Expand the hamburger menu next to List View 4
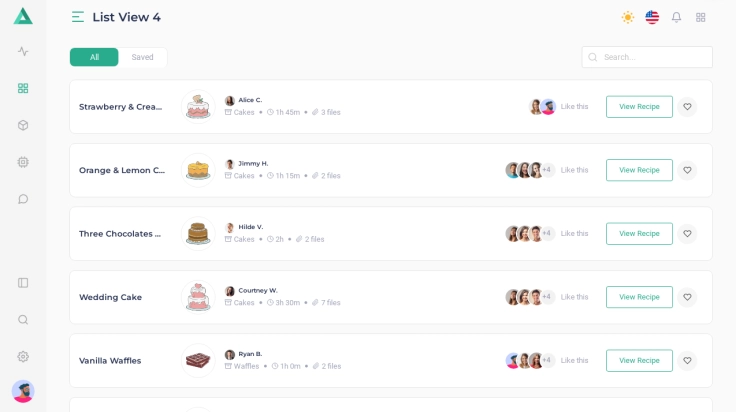The width and height of the screenshot is (736, 412). pyautogui.click(x=78, y=17)
